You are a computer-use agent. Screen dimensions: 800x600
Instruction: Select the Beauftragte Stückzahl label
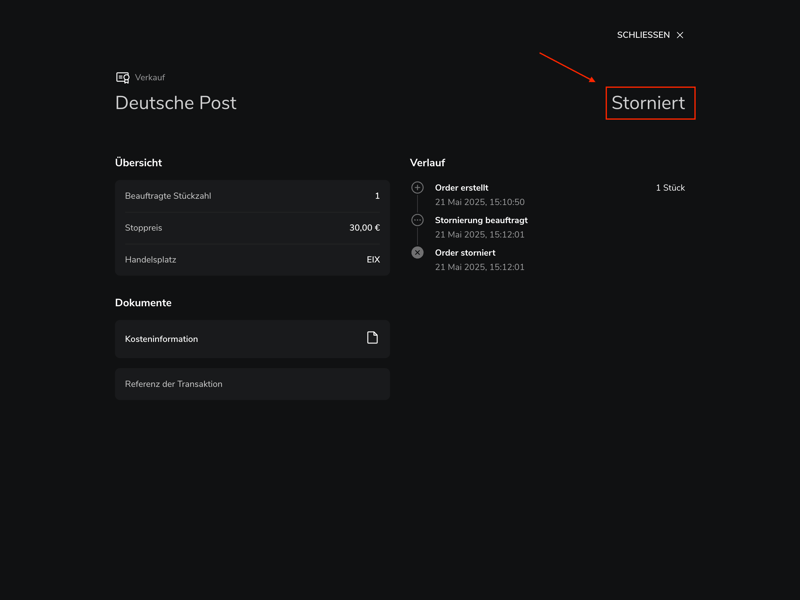tap(168, 196)
